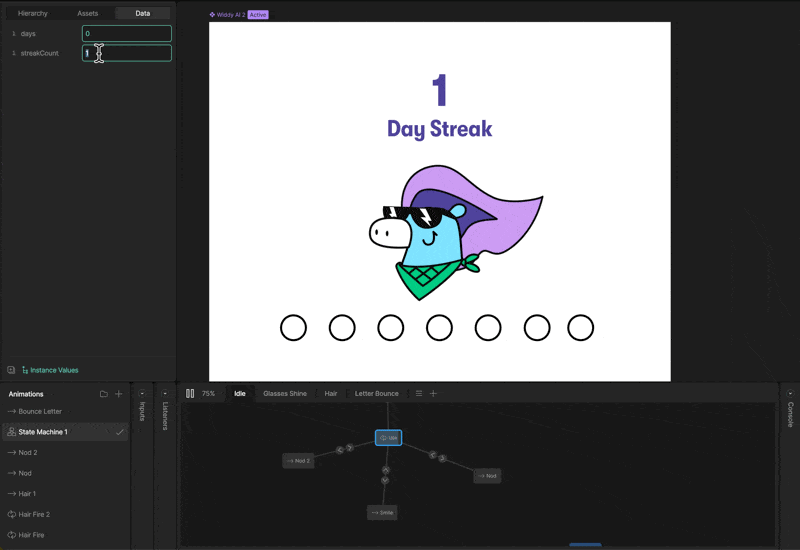
Task: Add new animation with Animations plus icon
Action: coord(118,394)
